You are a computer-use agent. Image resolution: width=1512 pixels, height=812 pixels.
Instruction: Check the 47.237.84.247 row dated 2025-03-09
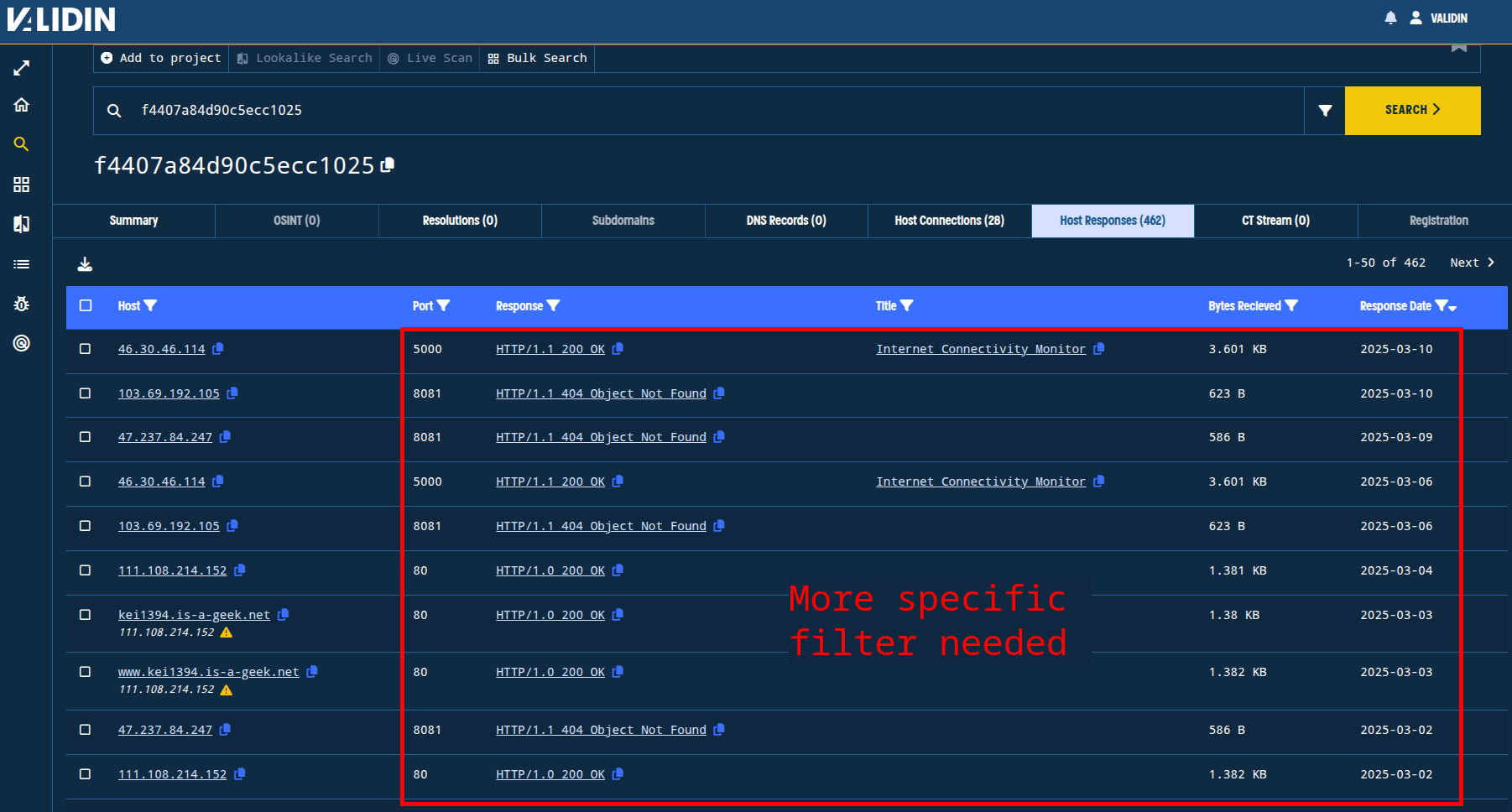(85, 437)
